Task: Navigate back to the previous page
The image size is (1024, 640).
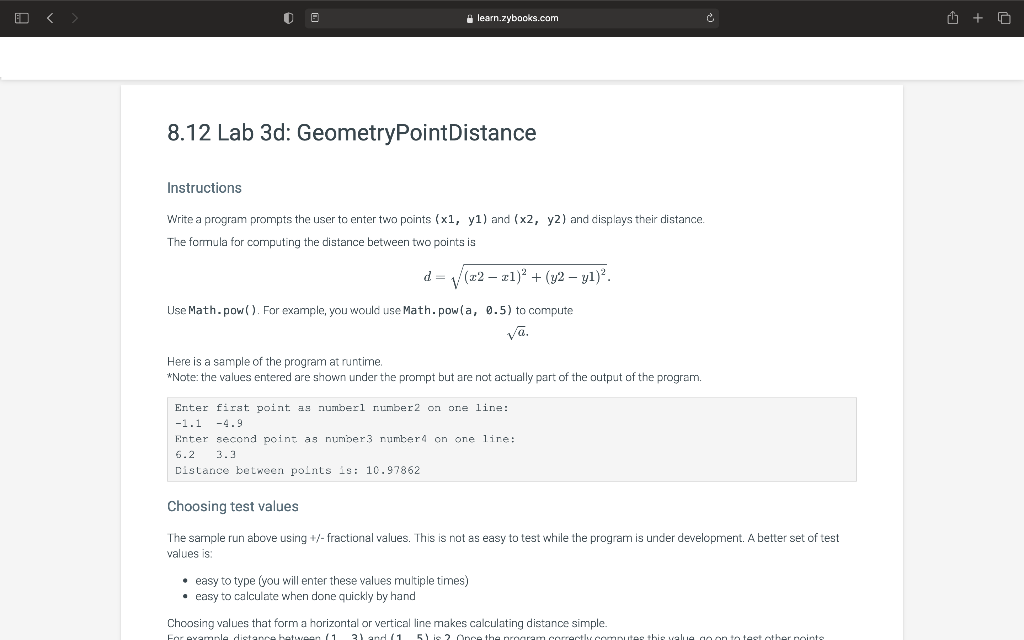Action: [x=49, y=17]
